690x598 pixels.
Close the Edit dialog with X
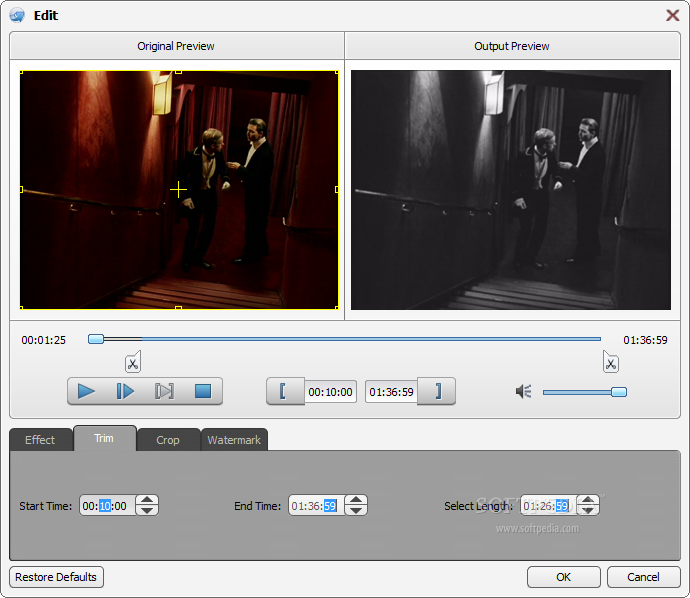tap(672, 15)
